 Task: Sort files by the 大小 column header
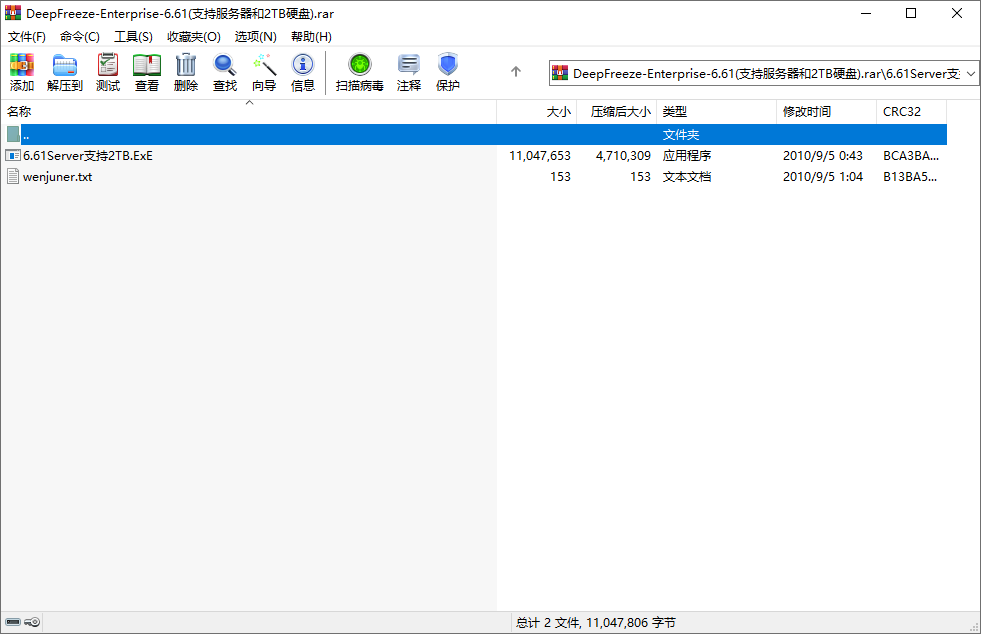click(559, 111)
